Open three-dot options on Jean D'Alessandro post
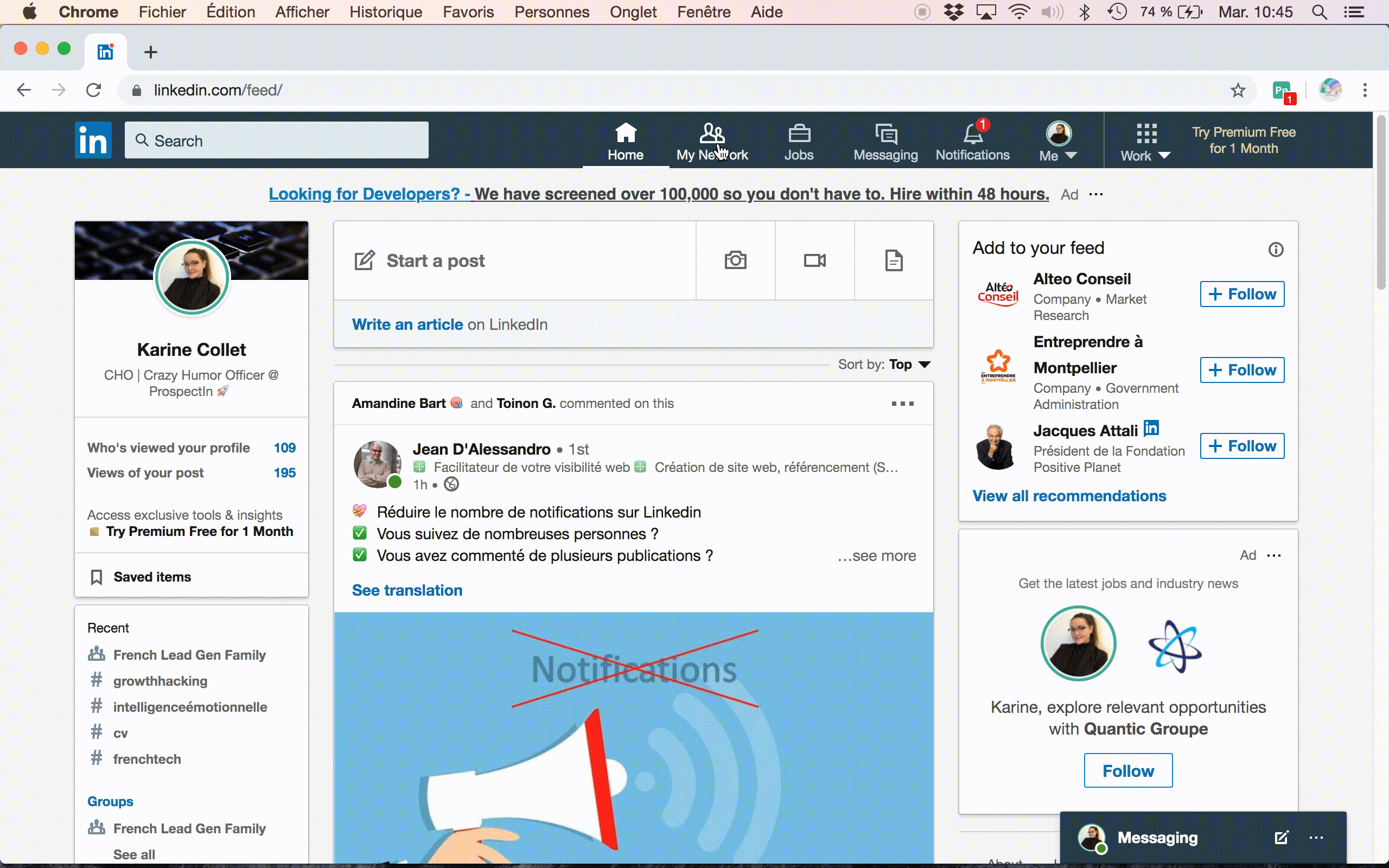The height and width of the screenshot is (868, 1389). (x=902, y=404)
